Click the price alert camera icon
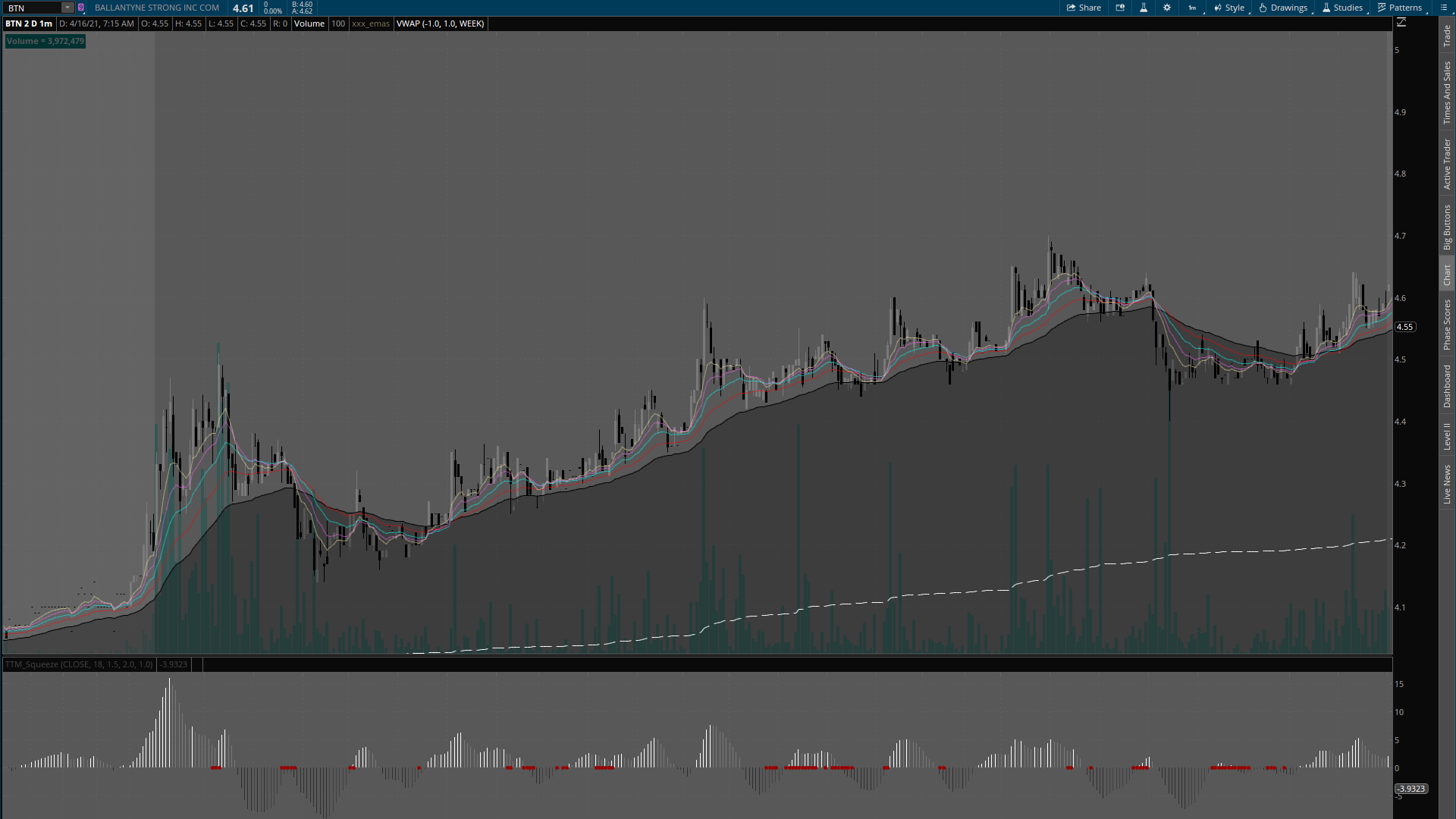 pyautogui.click(x=1120, y=8)
